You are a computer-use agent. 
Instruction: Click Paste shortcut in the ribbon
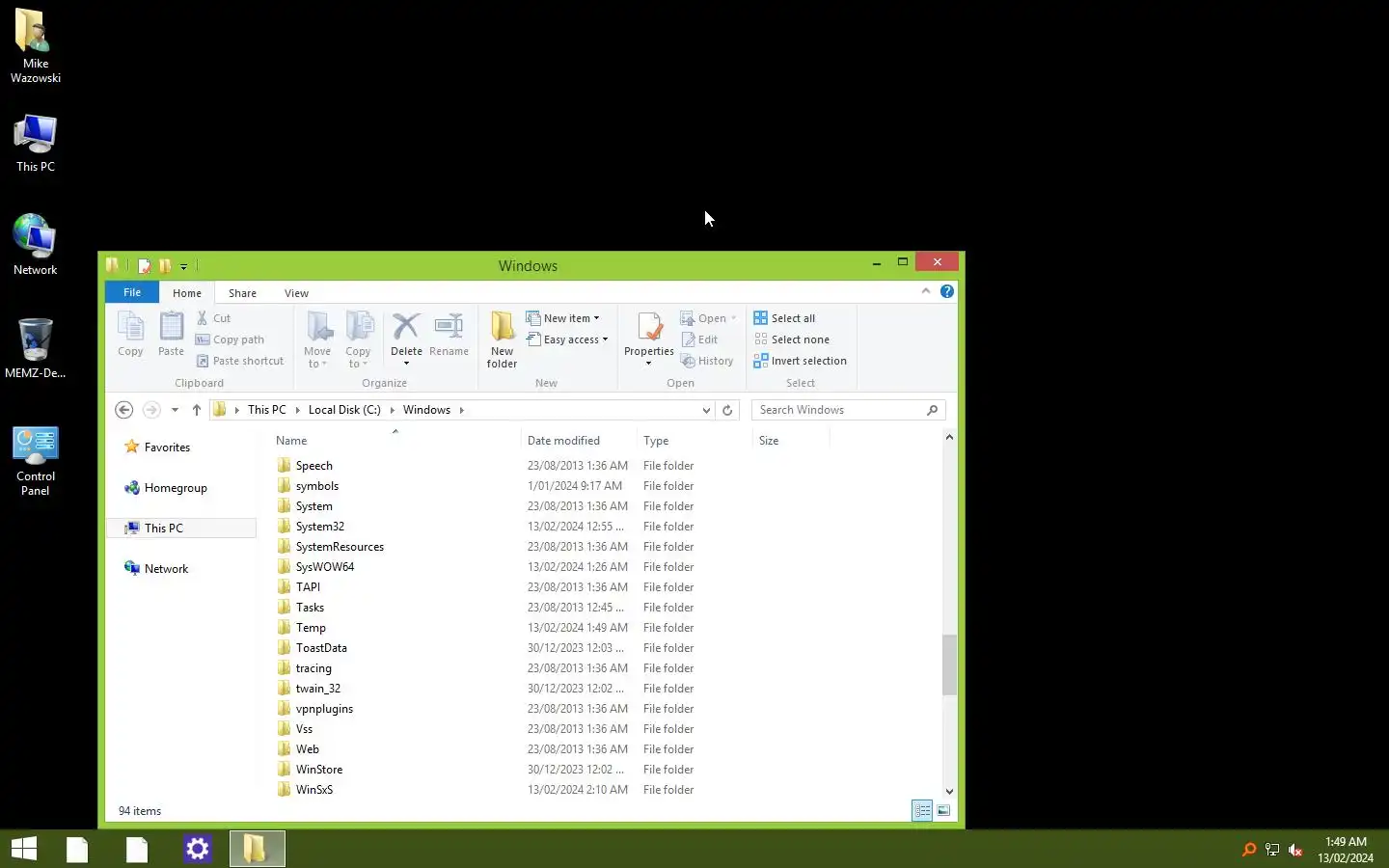pyautogui.click(x=240, y=361)
